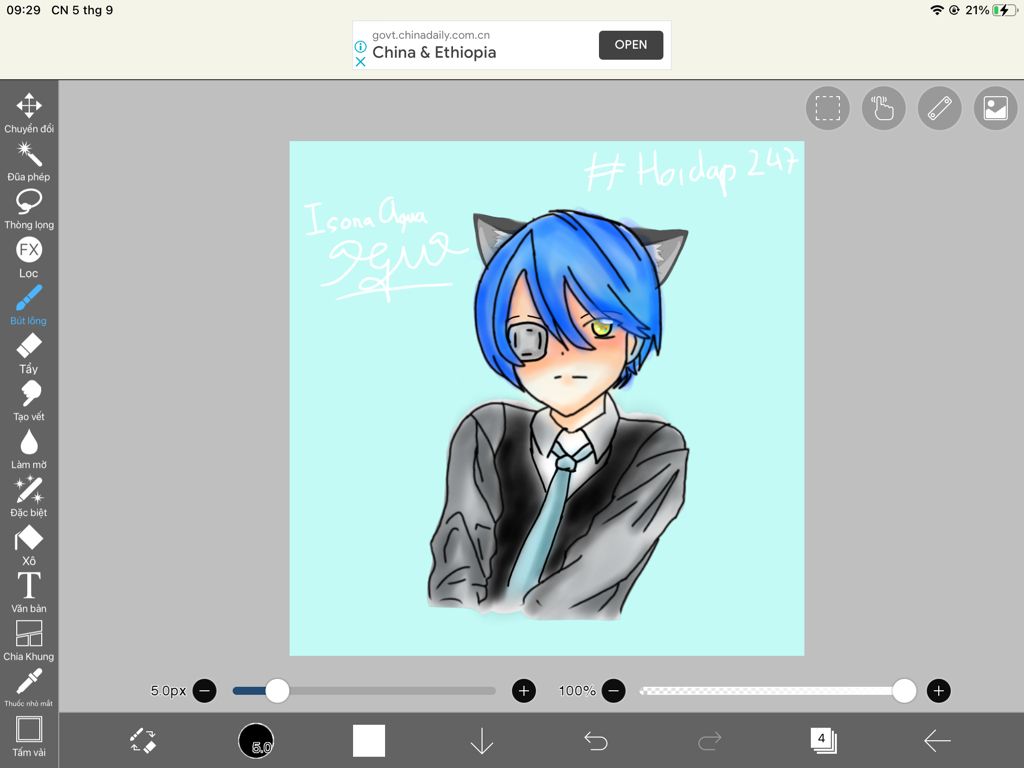
Task: Open the material image icon
Action: pos(996,108)
